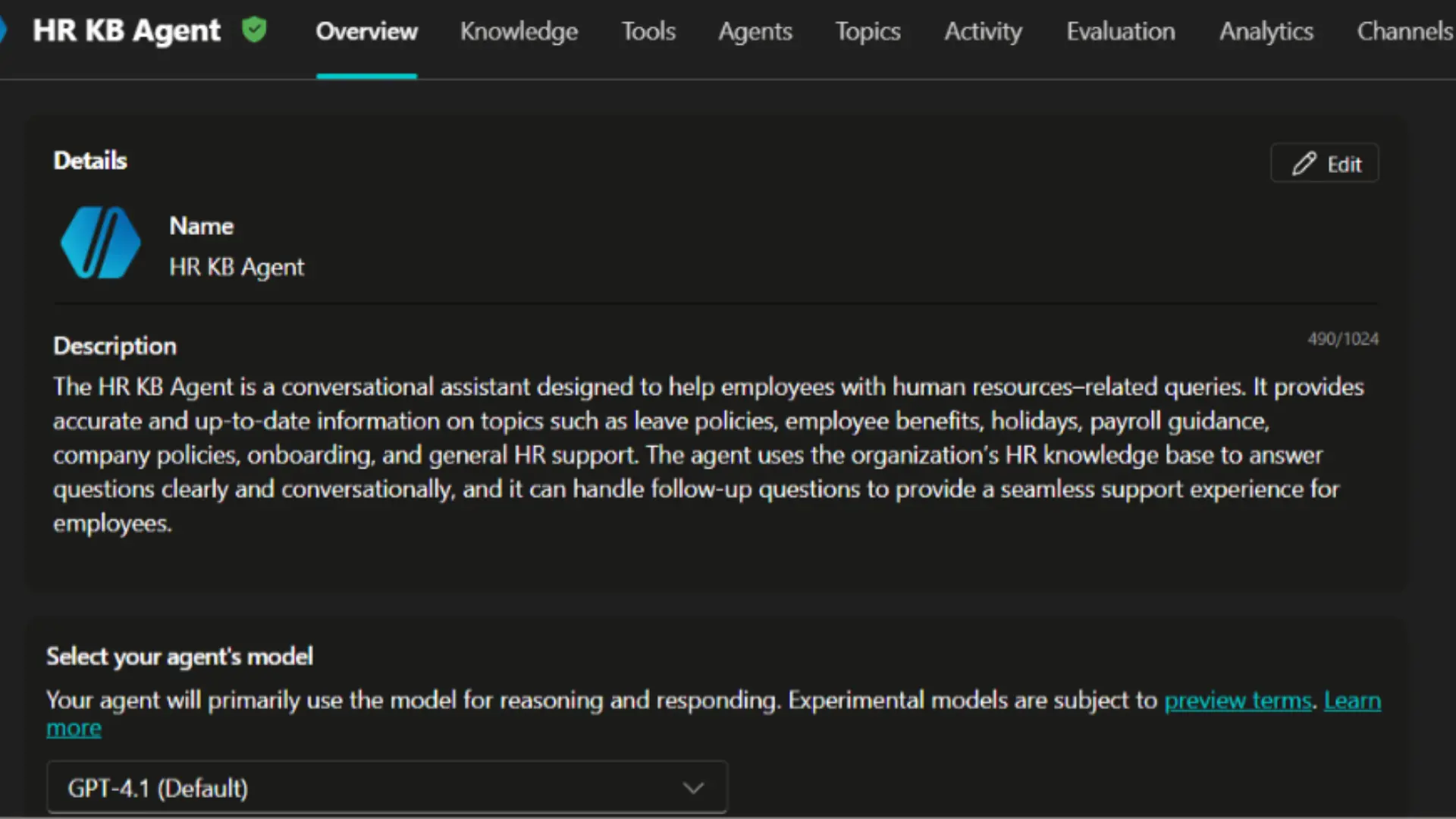The width and height of the screenshot is (1456, 819).
Task: Open the Evaluation tab
Action: [x=1120, y=32]
